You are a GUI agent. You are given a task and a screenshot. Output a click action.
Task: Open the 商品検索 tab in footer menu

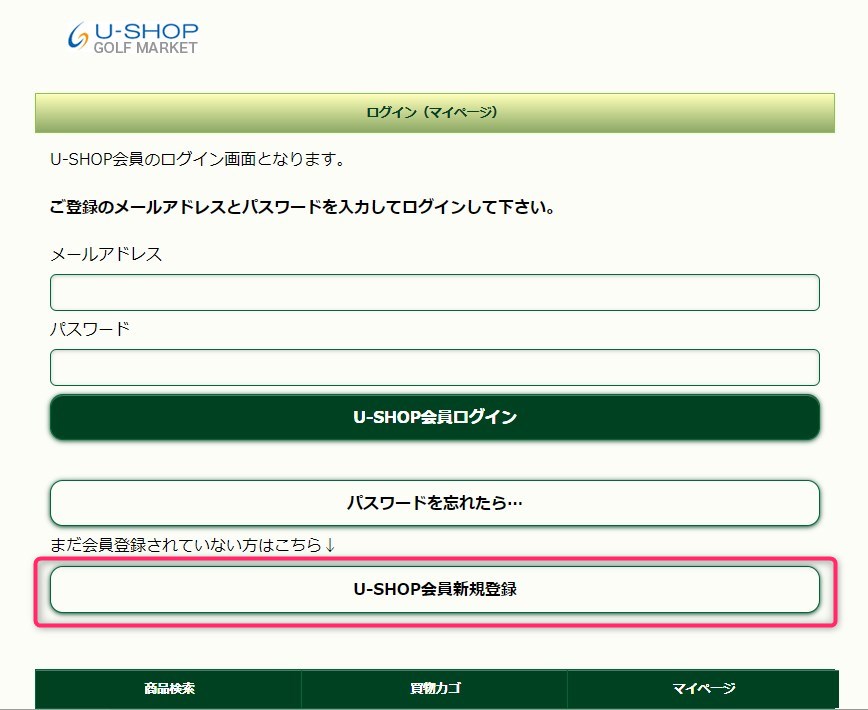click(x=169, y=688)
